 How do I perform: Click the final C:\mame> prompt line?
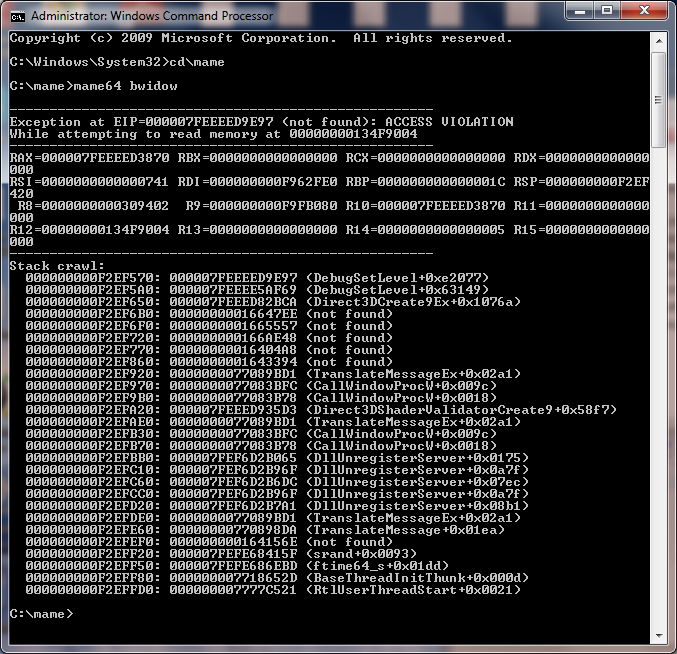40,614
